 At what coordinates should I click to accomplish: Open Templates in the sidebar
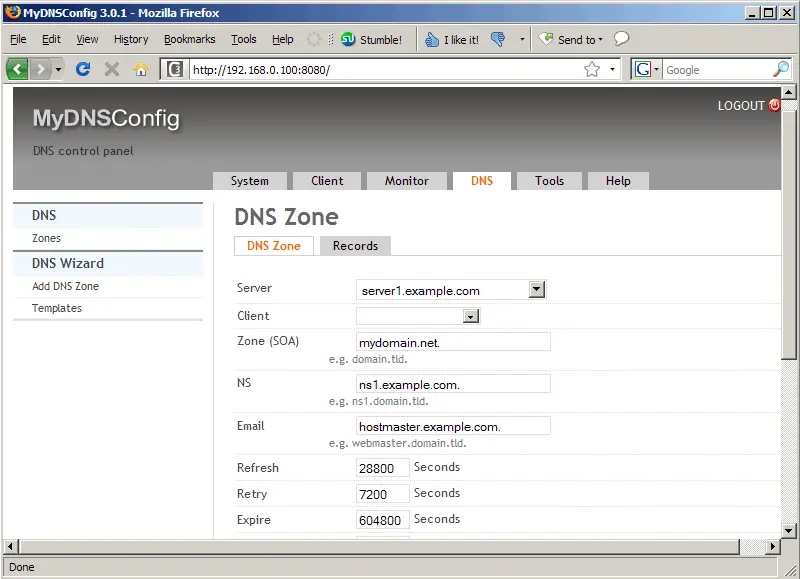(57, 308)
